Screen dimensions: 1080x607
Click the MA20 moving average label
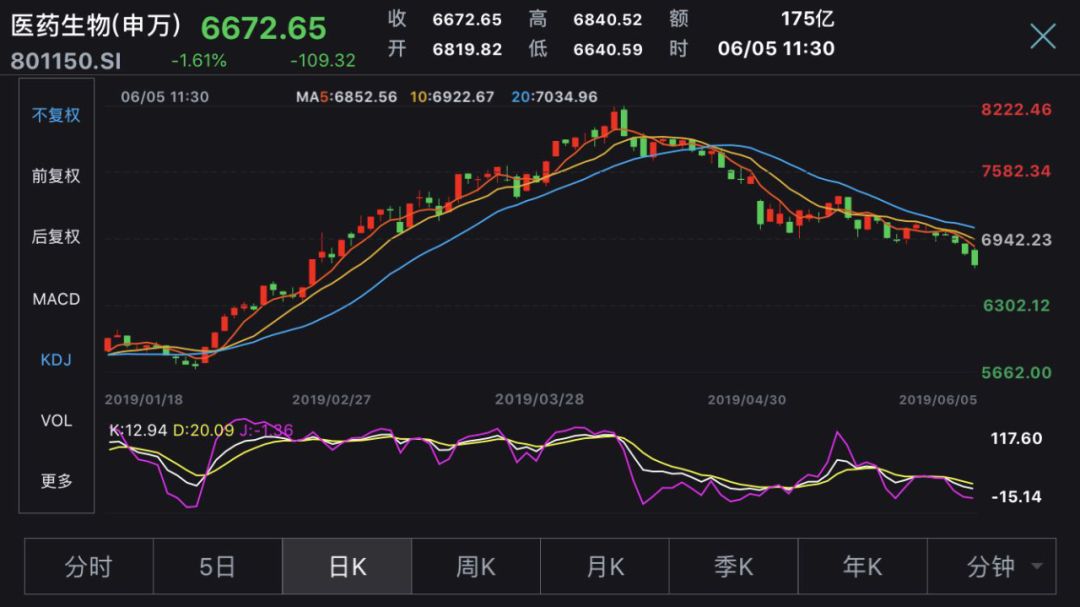click(556, 97)
